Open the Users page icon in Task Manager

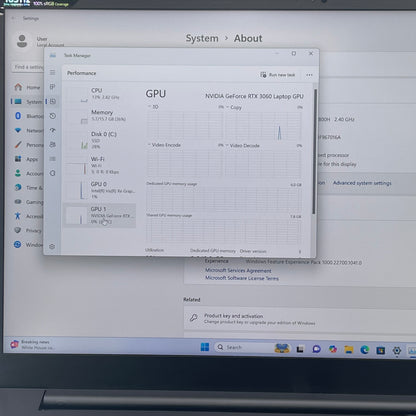pyautogui.click(x=52, y=145)
